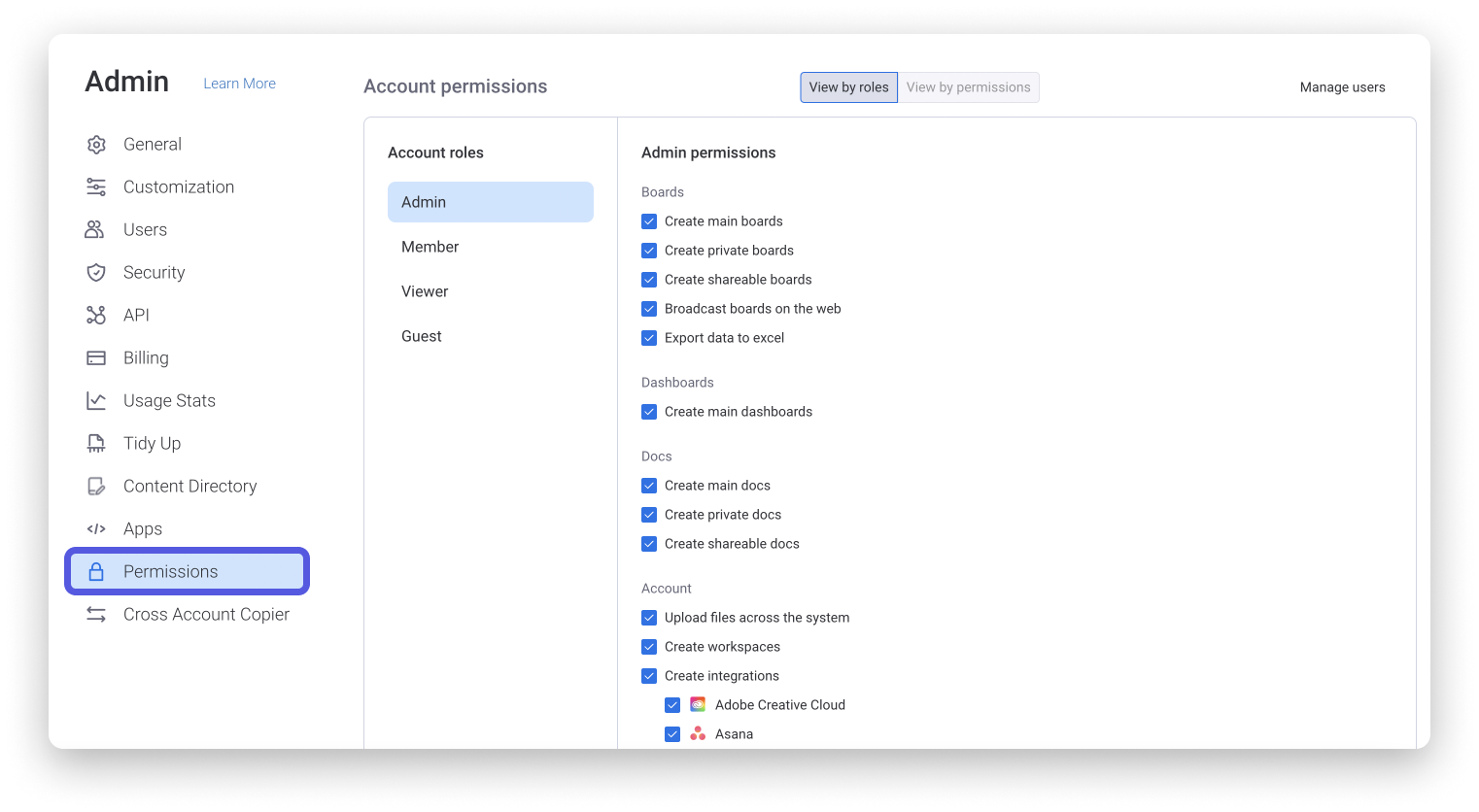Click the Manage users button
The image size is (1479, 812).
(x=1343, y=87)
